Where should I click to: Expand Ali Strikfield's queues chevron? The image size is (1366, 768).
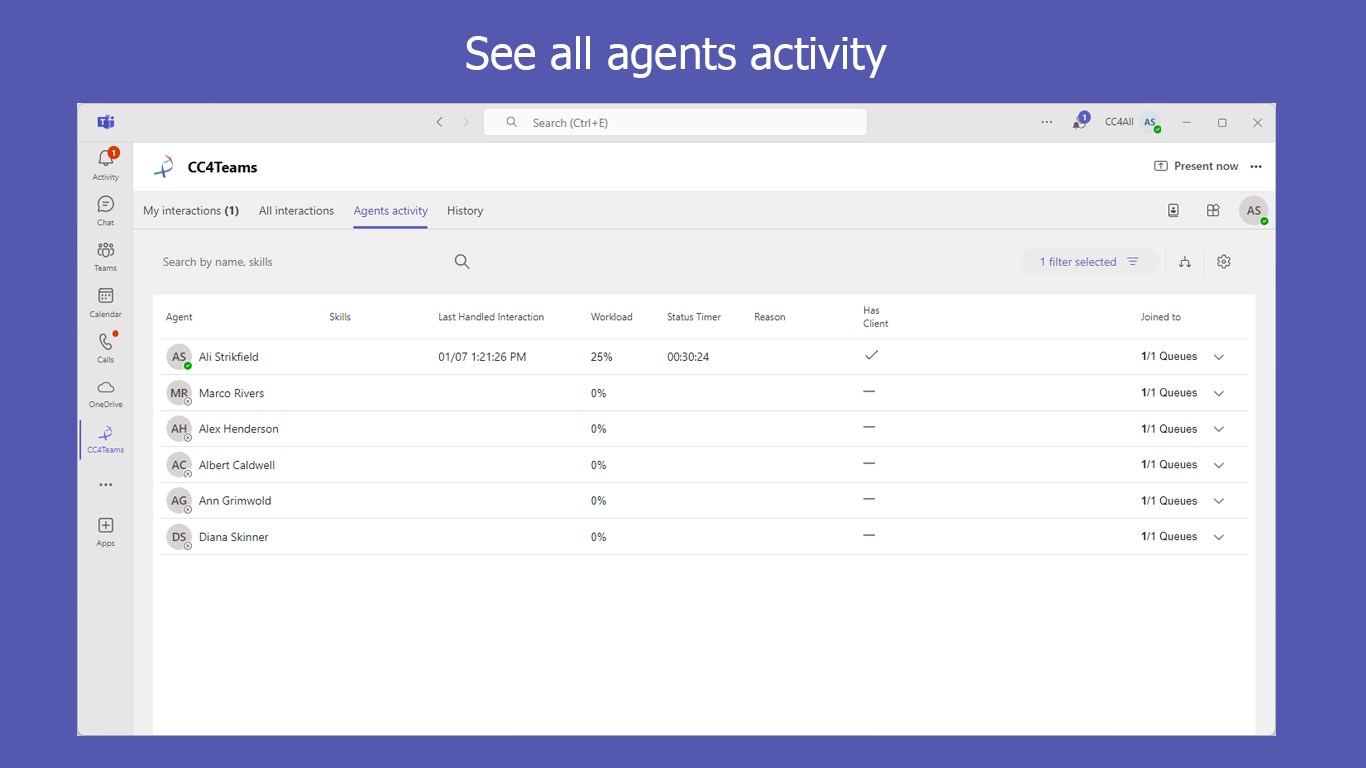[1218, 357]
